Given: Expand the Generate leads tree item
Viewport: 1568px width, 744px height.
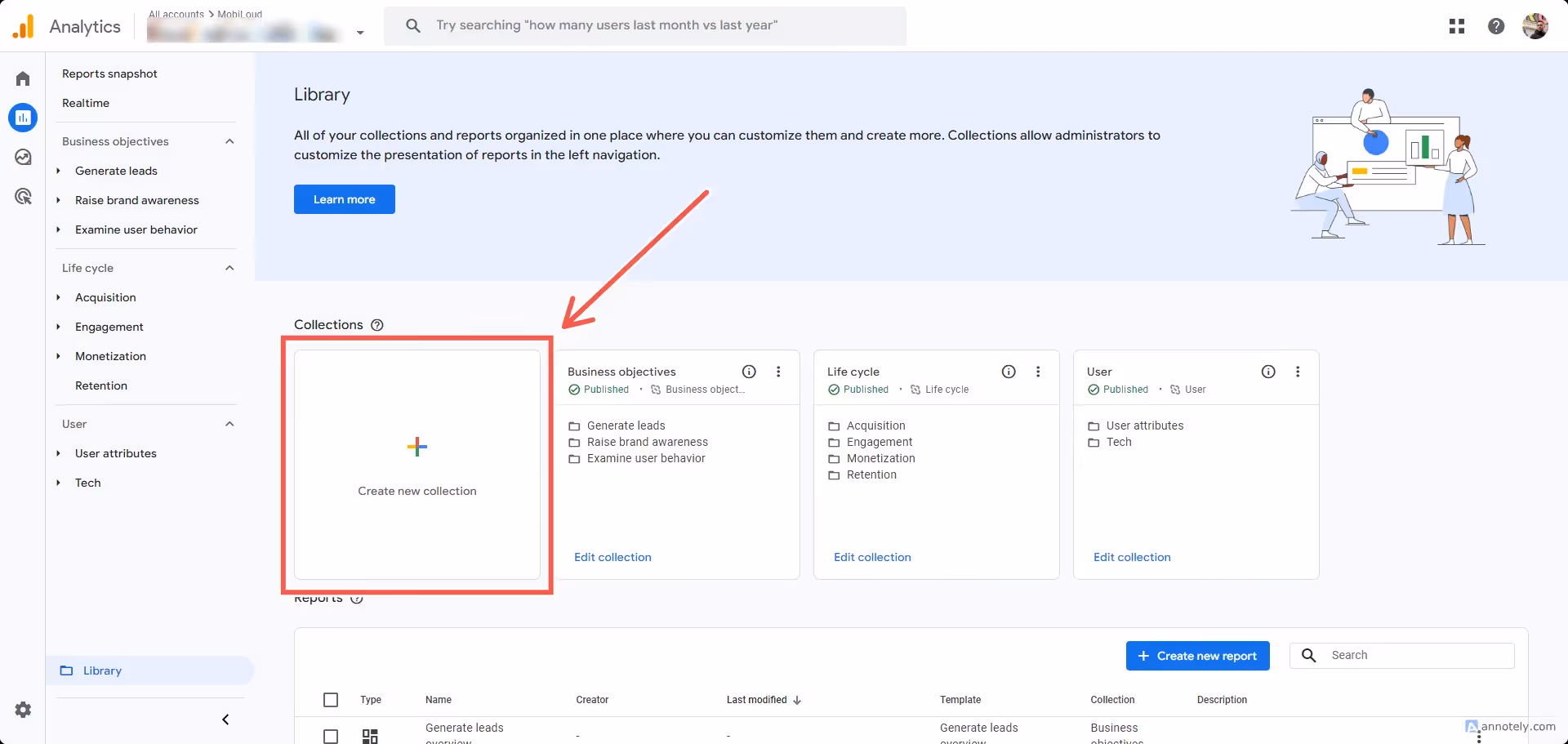Looking at the screenshot, I should coord(58,171).
